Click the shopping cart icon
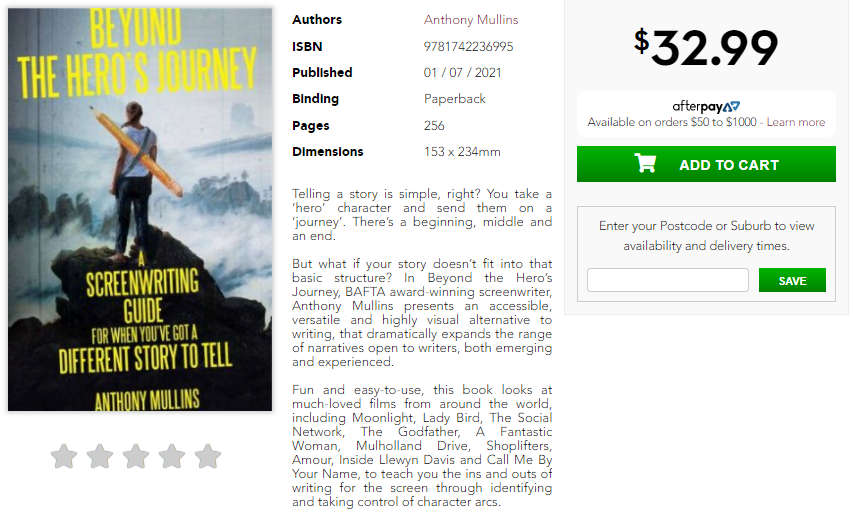Viewport: 853px width, 514px height. coord(645,163)
